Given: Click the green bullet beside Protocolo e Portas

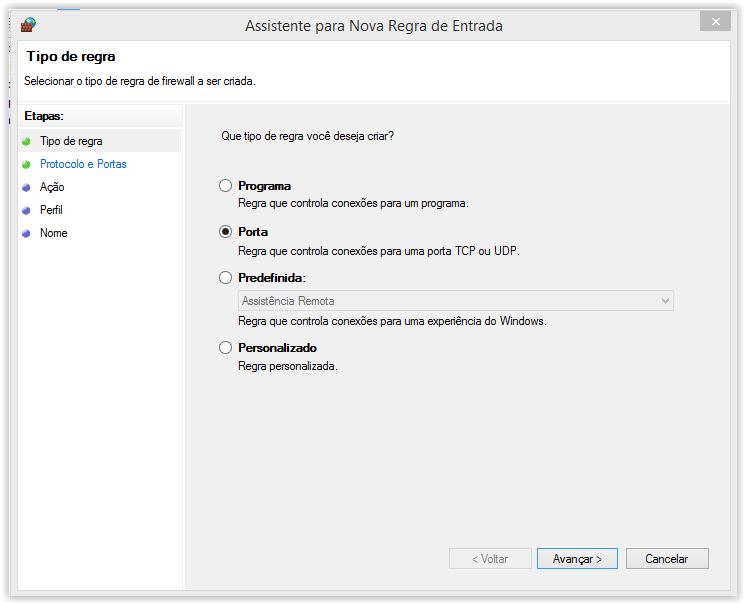Looking at the screenshot, I should [x=26, y=165].
